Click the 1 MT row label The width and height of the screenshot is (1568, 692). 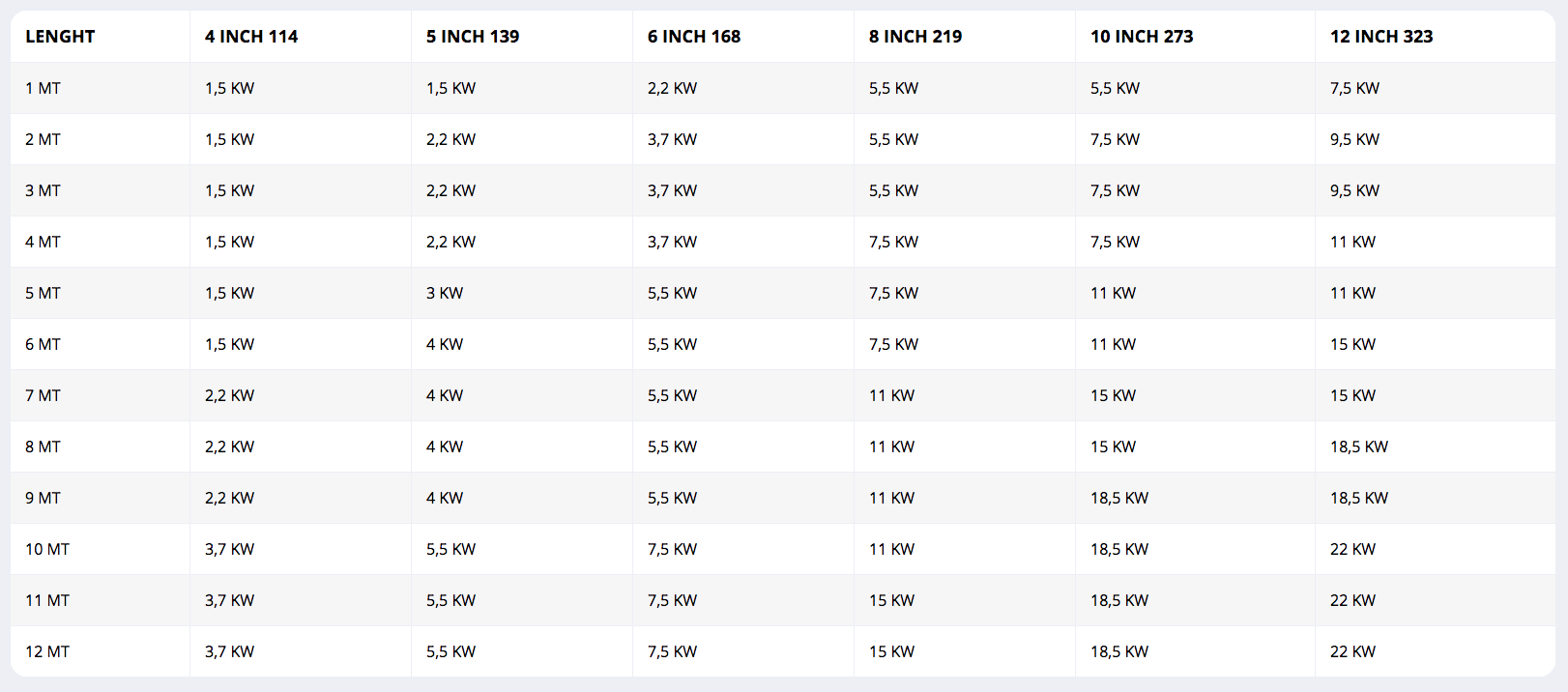[43, 88]
